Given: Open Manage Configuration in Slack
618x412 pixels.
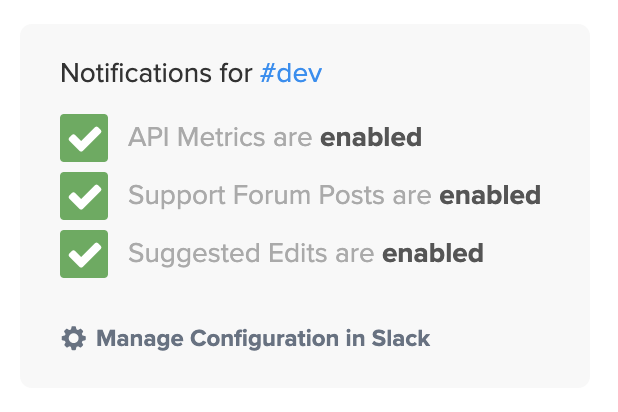Looking at the screenshot, I should tap(262, 338).
